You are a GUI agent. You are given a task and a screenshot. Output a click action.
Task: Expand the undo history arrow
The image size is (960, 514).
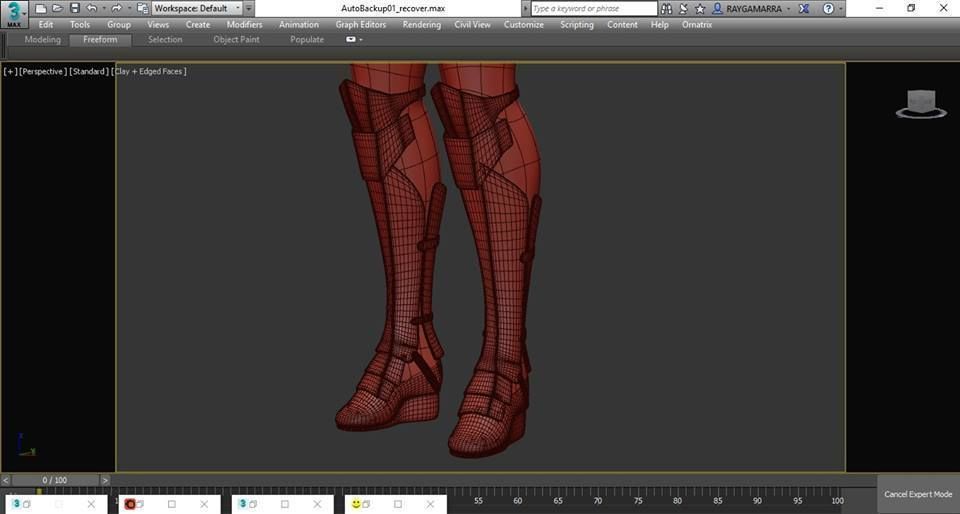(103, 9)
